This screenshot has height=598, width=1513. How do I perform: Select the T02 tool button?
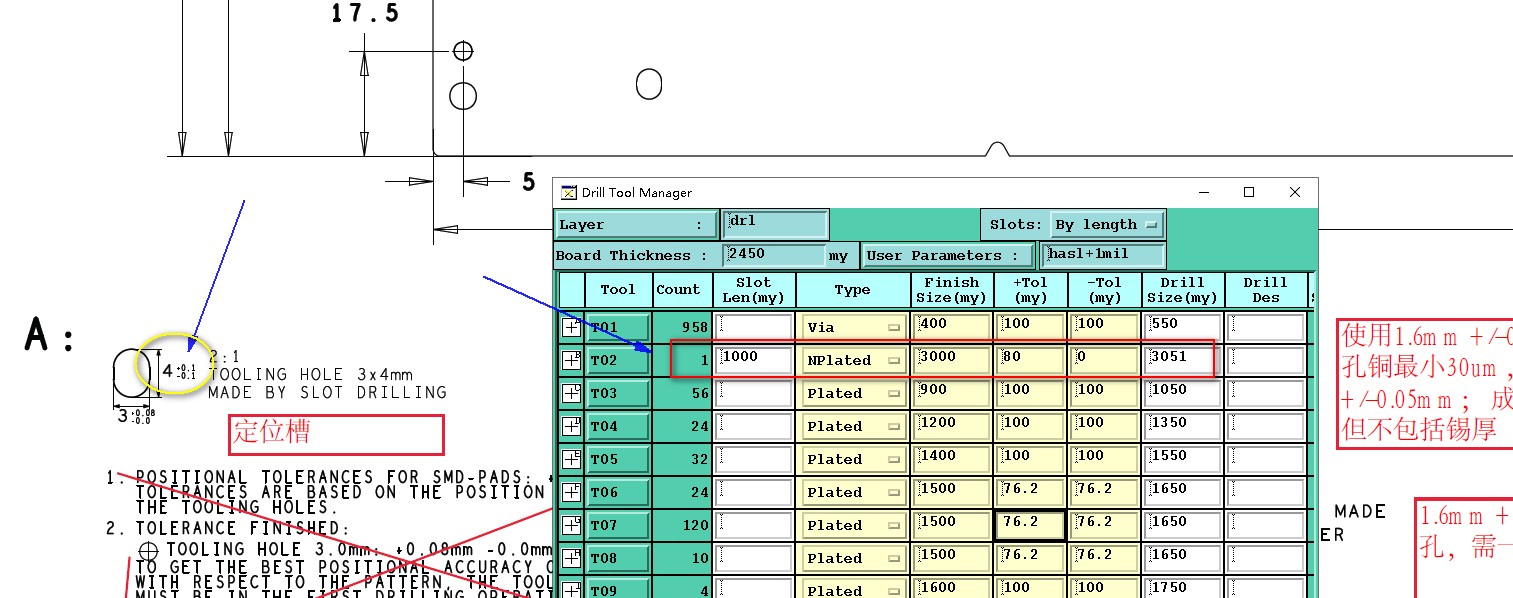[618, 360]
